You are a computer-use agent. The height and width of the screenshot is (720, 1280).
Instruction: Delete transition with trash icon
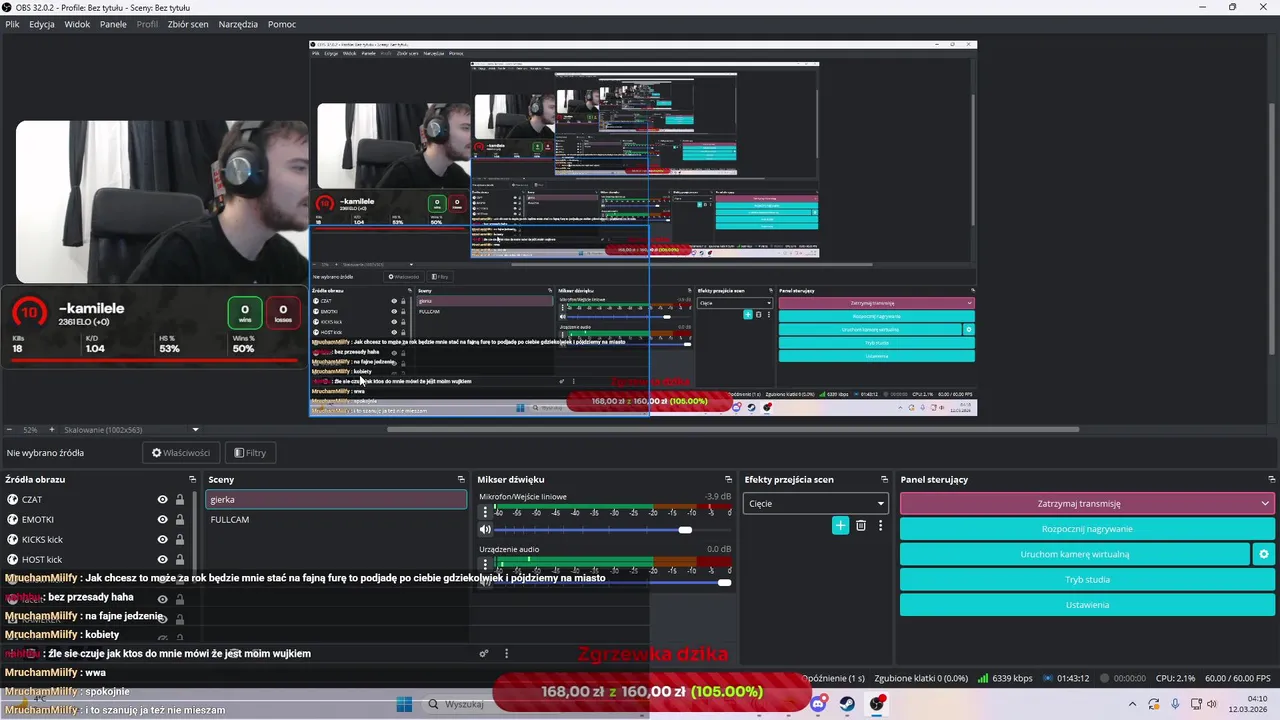coord(861,525)
